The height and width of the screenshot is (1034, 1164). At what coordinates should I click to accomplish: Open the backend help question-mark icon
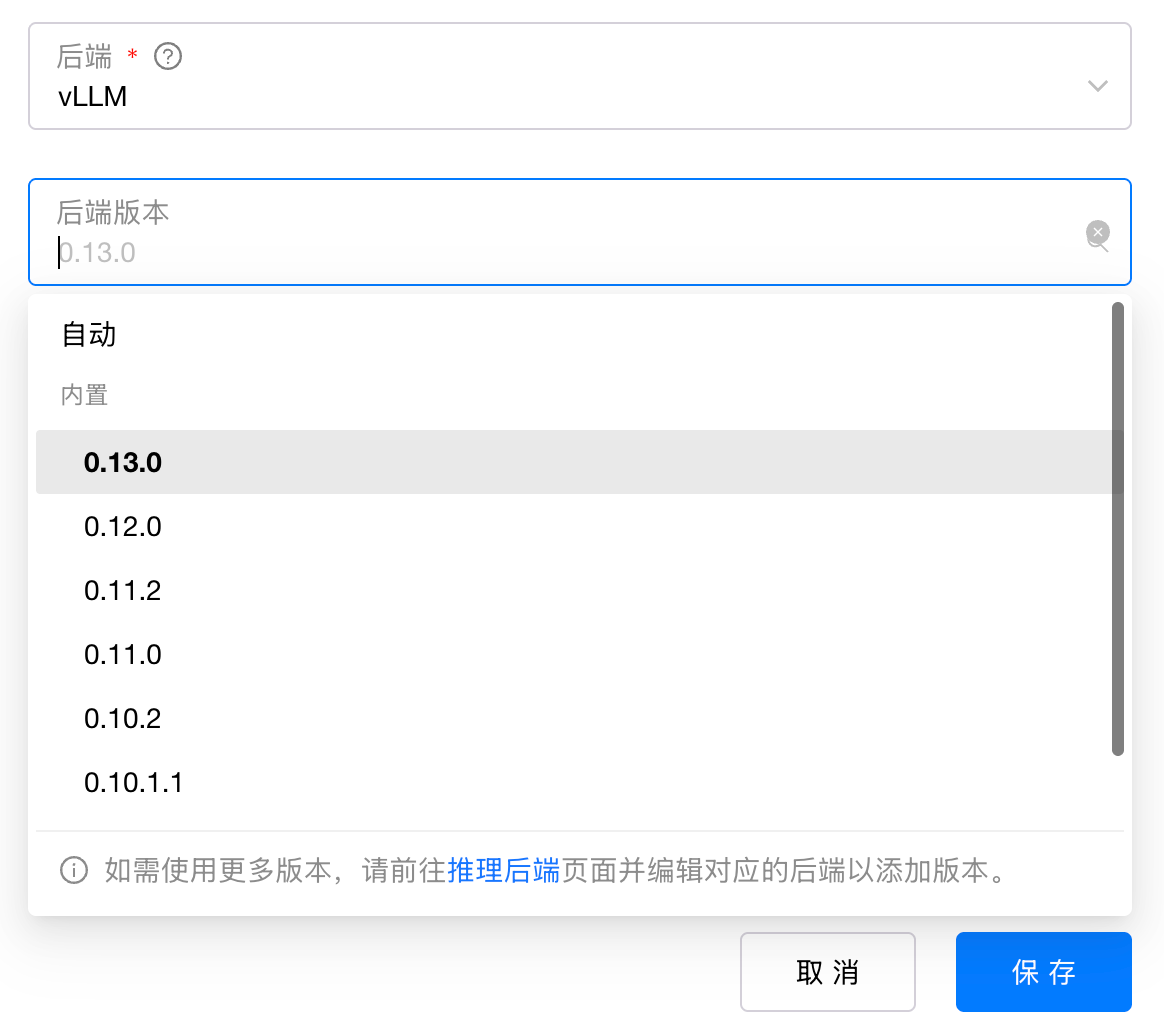pos(168,56)
